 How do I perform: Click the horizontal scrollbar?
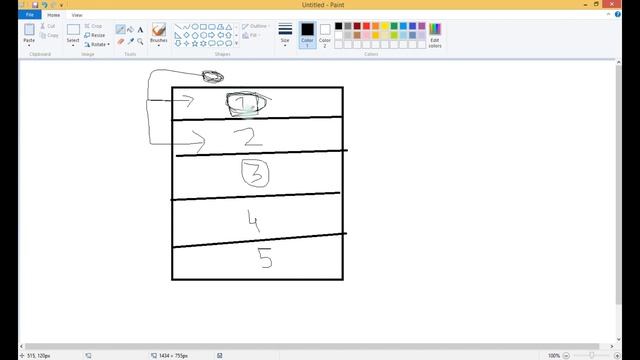point(312,347)
